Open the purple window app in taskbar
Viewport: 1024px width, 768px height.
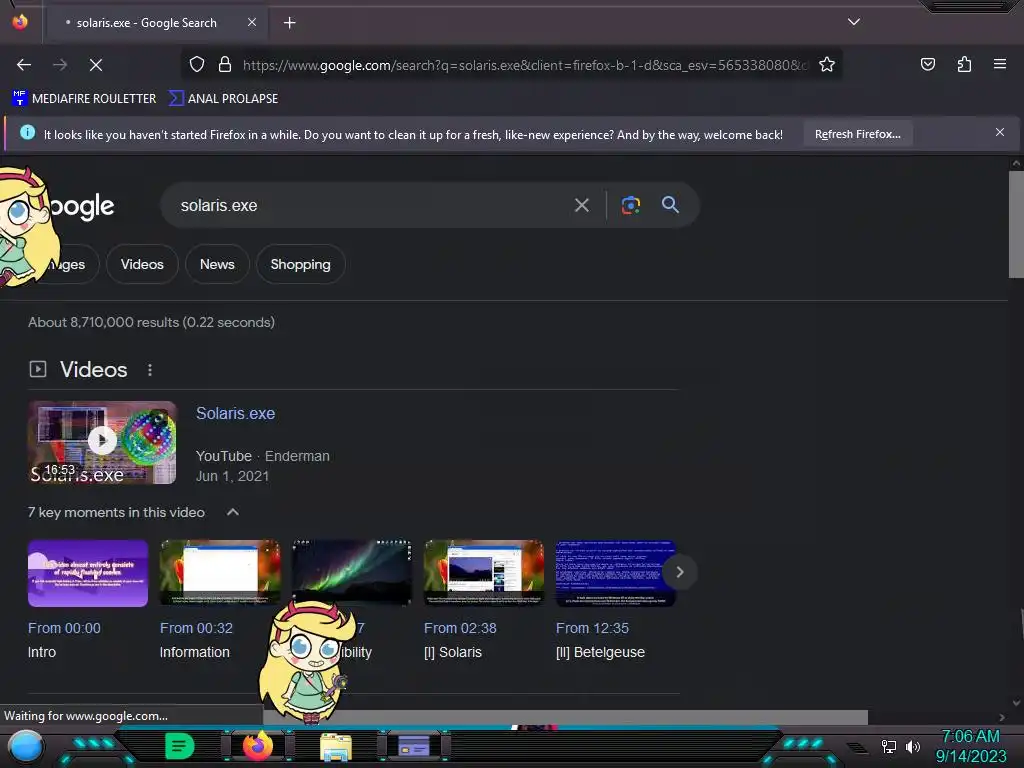[413, 746]
